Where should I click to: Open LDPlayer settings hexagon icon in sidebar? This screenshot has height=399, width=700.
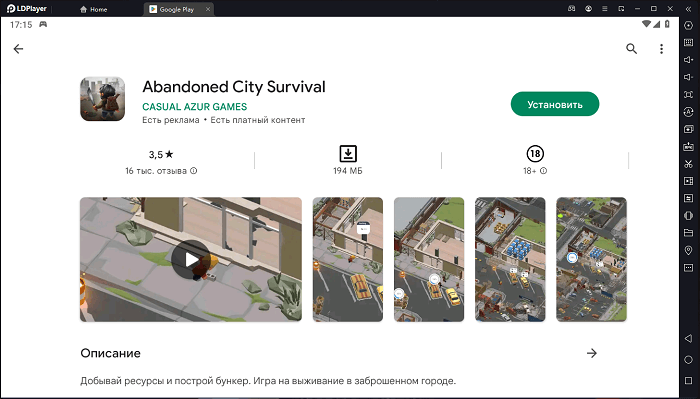(688, 25)
